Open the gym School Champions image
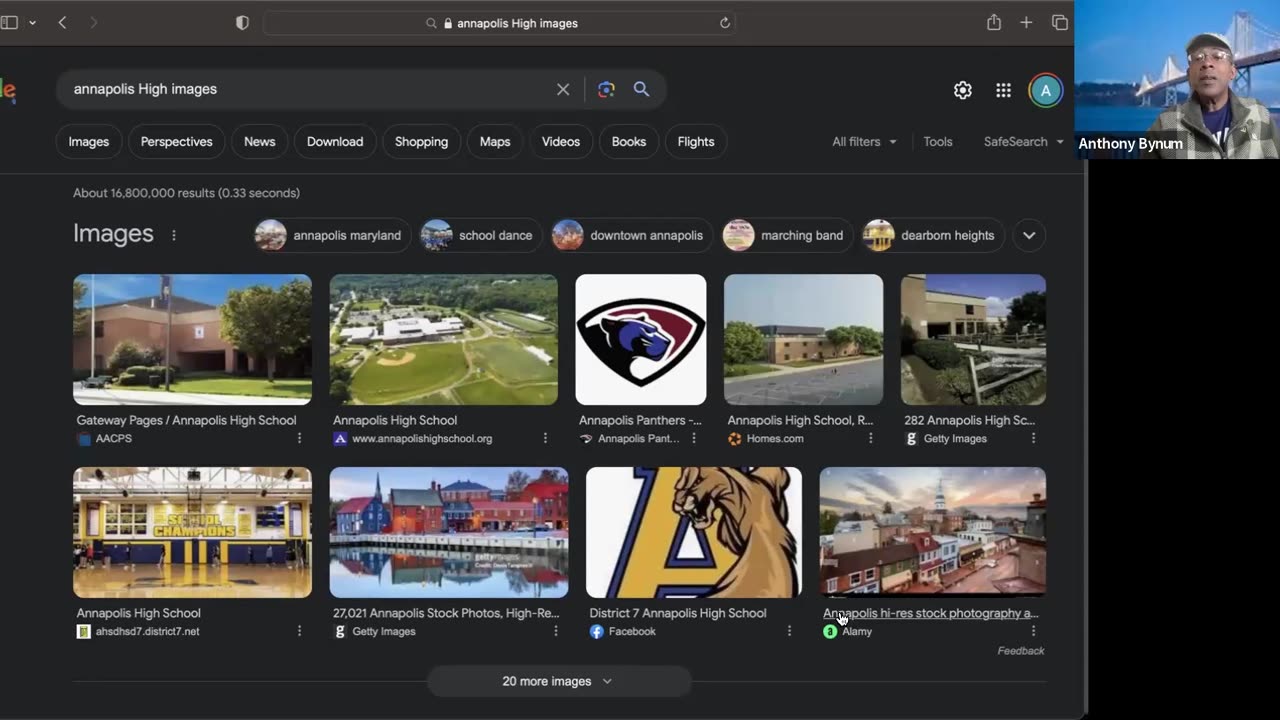The height and width of the screenshot is (720, 1280). (x=192, y=532)
